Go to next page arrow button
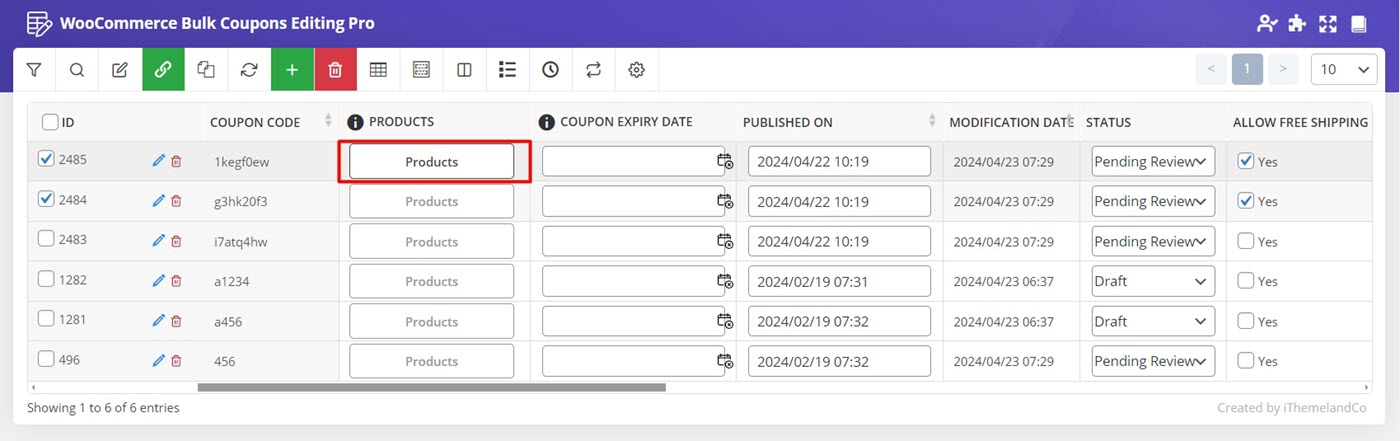 click(1283, 69)
